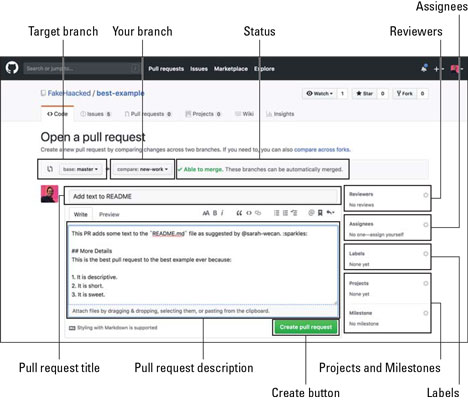The height and width of the screenshot is (400, 468).
Task: Add a link using chain icon
Action: click(258, 213)
